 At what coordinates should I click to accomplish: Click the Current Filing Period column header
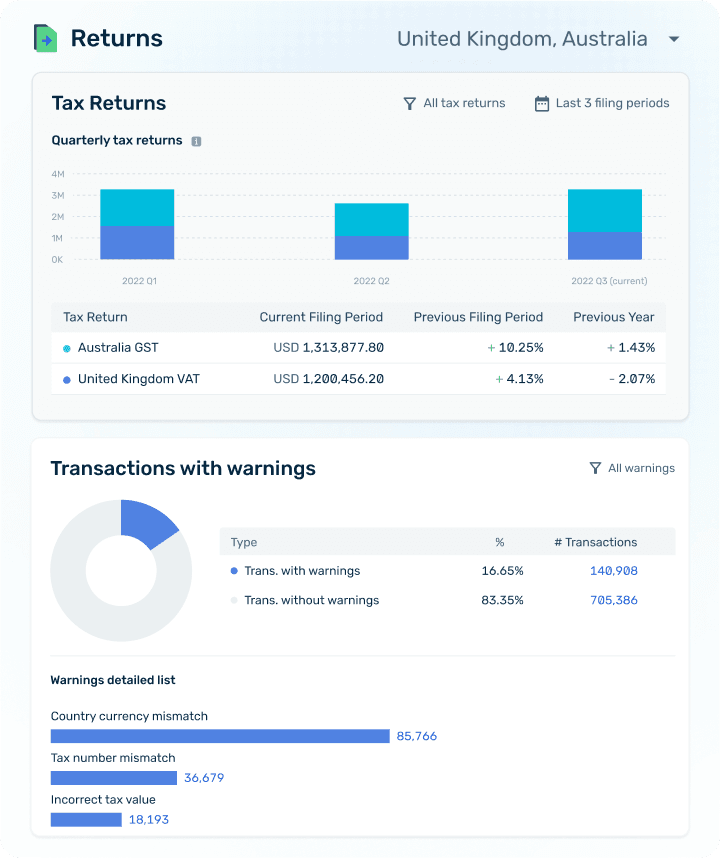coord(321,317)
